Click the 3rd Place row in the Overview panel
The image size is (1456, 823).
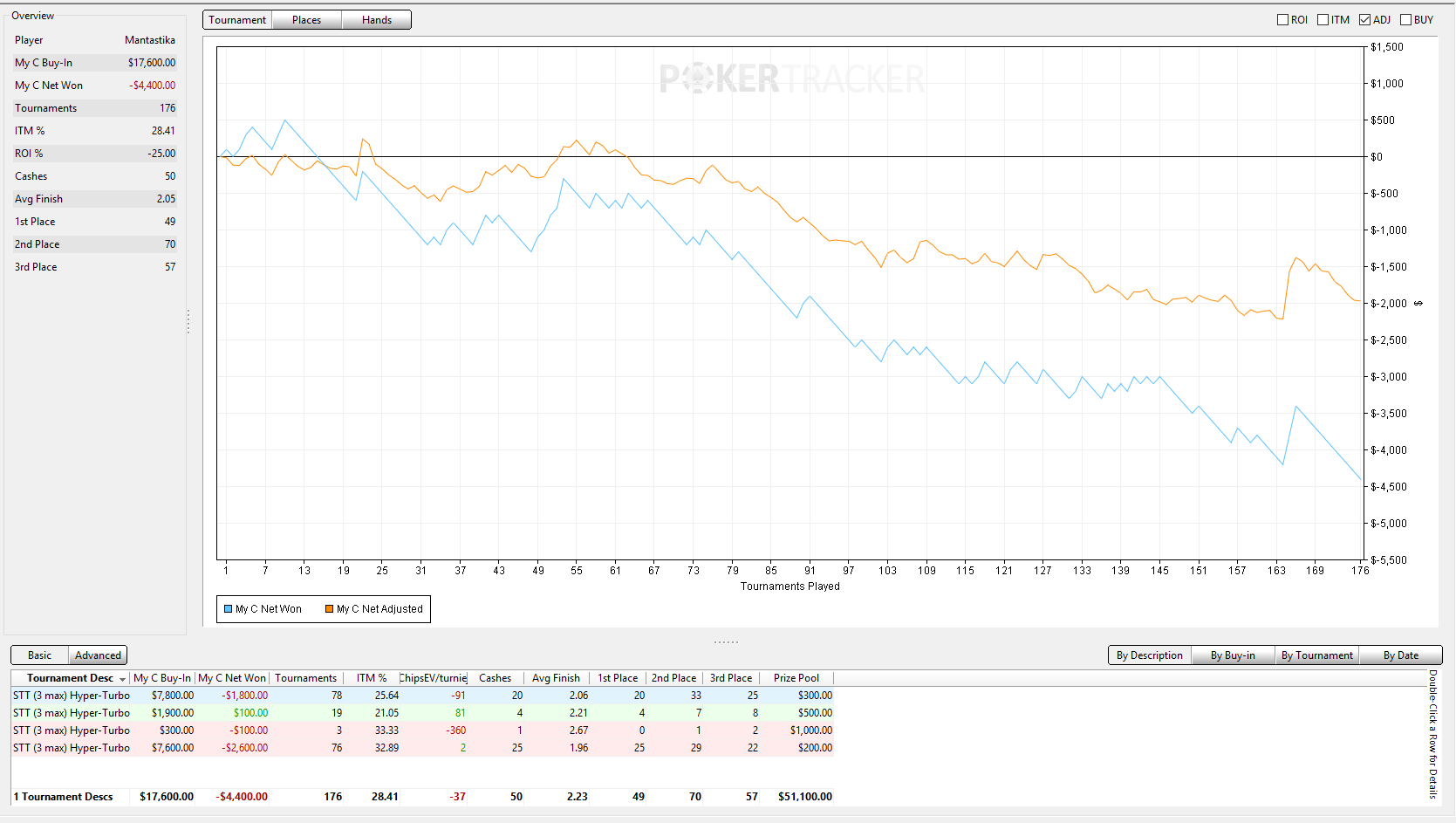pyautogui.click(x=95, y=267)
